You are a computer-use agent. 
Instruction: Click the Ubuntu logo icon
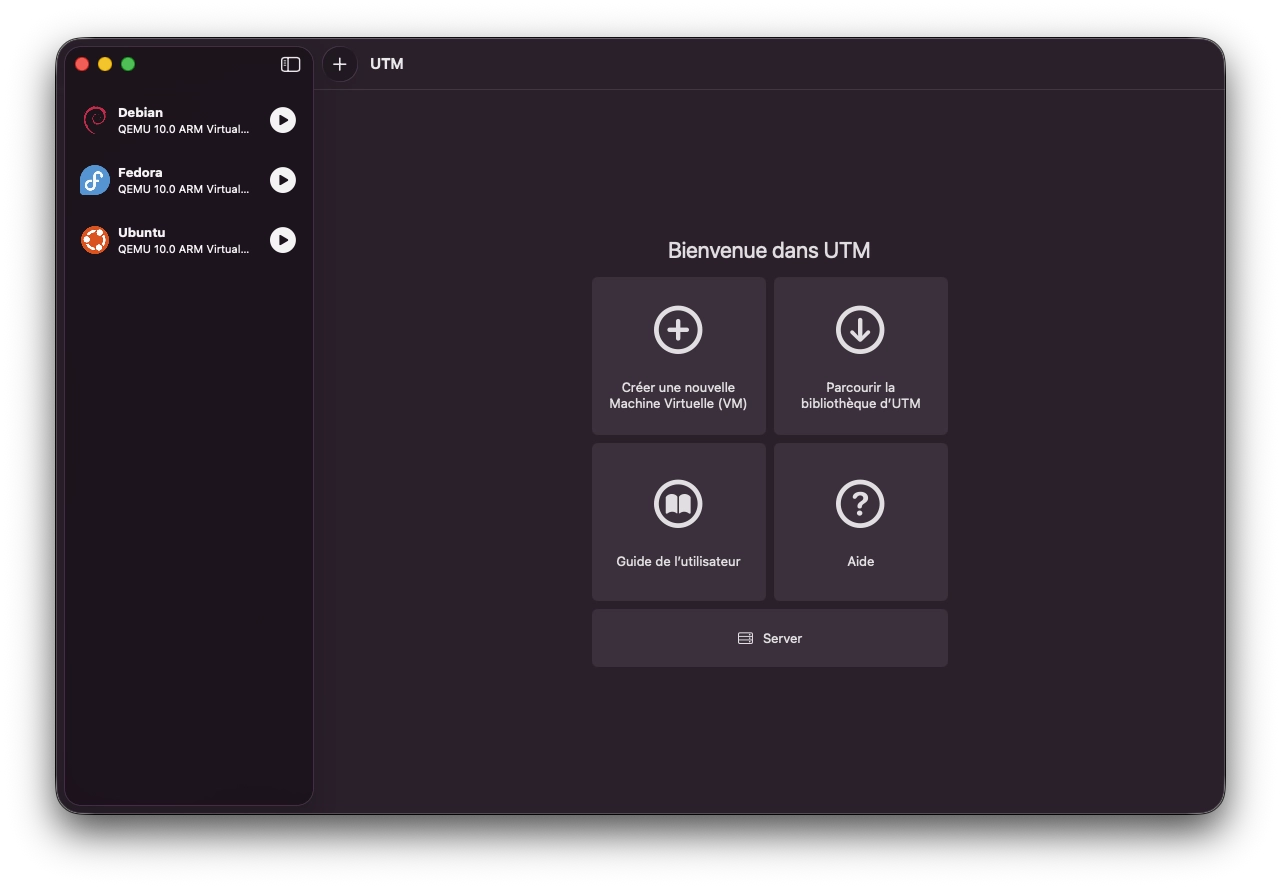click(95, 240)
